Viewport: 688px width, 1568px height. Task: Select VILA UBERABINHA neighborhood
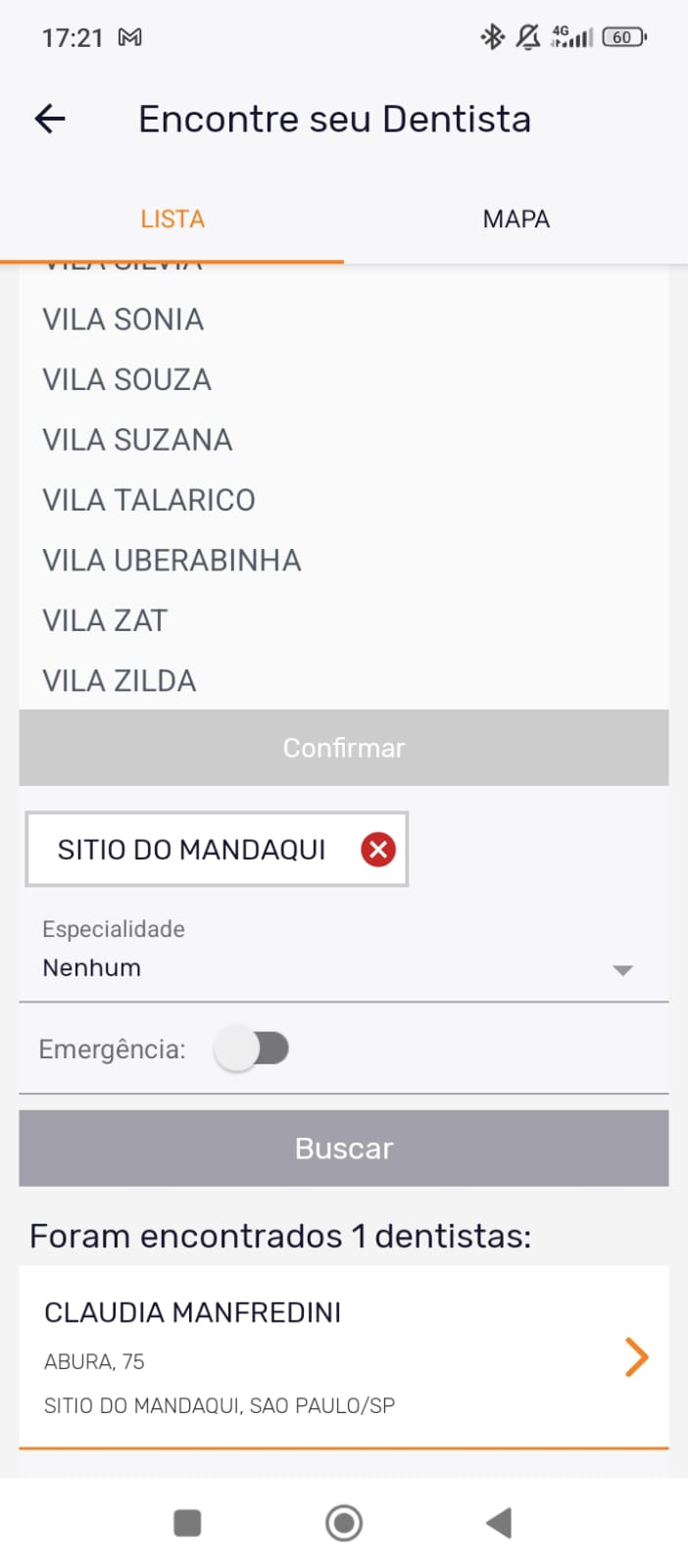coord(172,561)
